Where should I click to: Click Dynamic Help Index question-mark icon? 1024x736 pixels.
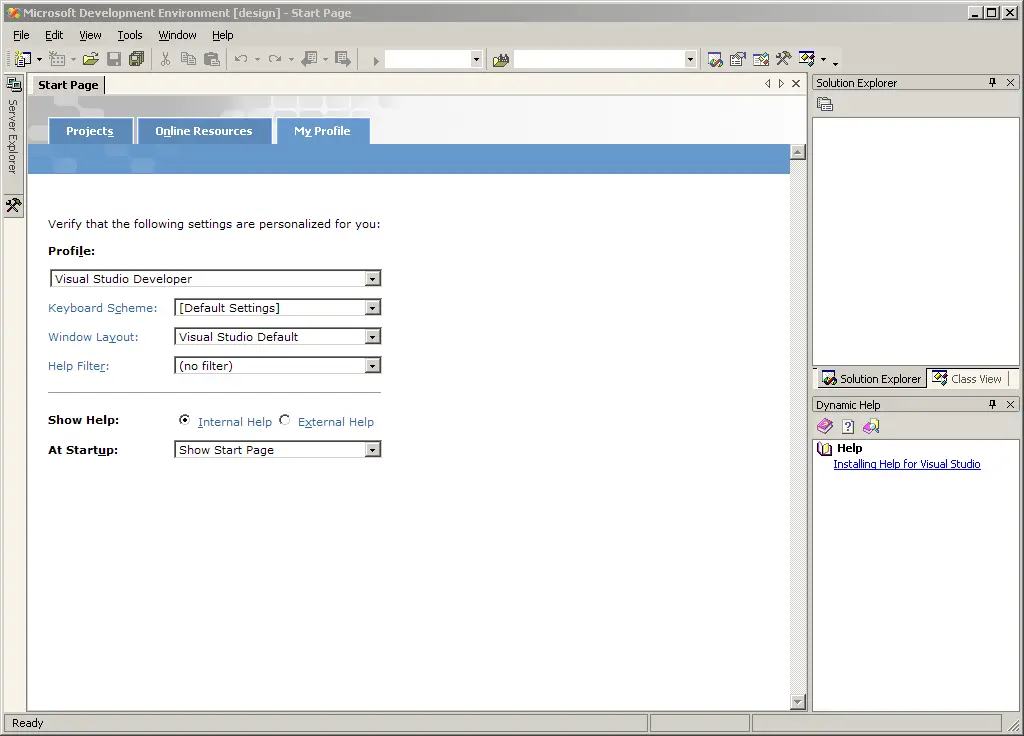pyautogui.click(x=848, y=426)
